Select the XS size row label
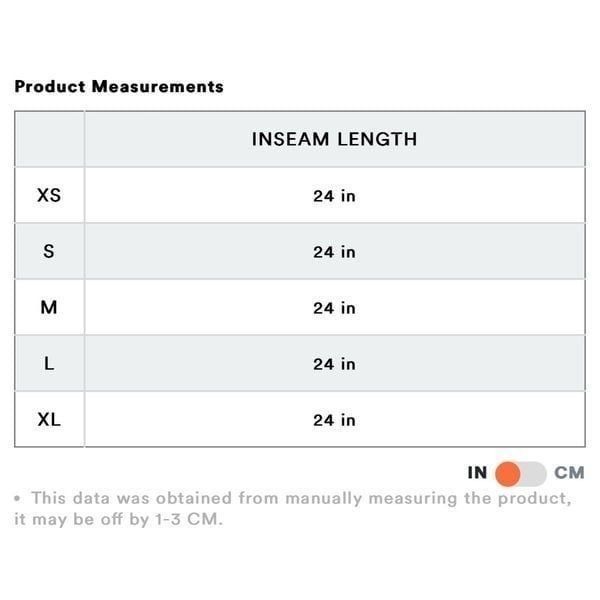The image size is (600, 600). click(x=49, y=195)
